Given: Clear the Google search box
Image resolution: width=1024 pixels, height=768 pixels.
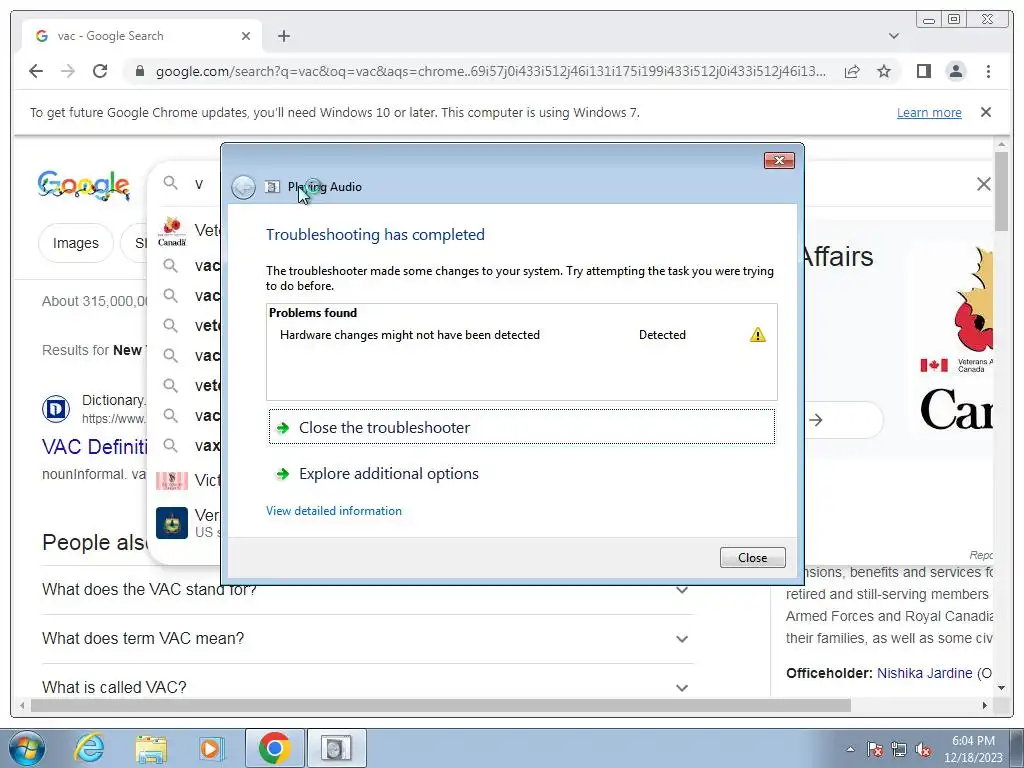Looking at the screenshot, I should click(984, 184).
